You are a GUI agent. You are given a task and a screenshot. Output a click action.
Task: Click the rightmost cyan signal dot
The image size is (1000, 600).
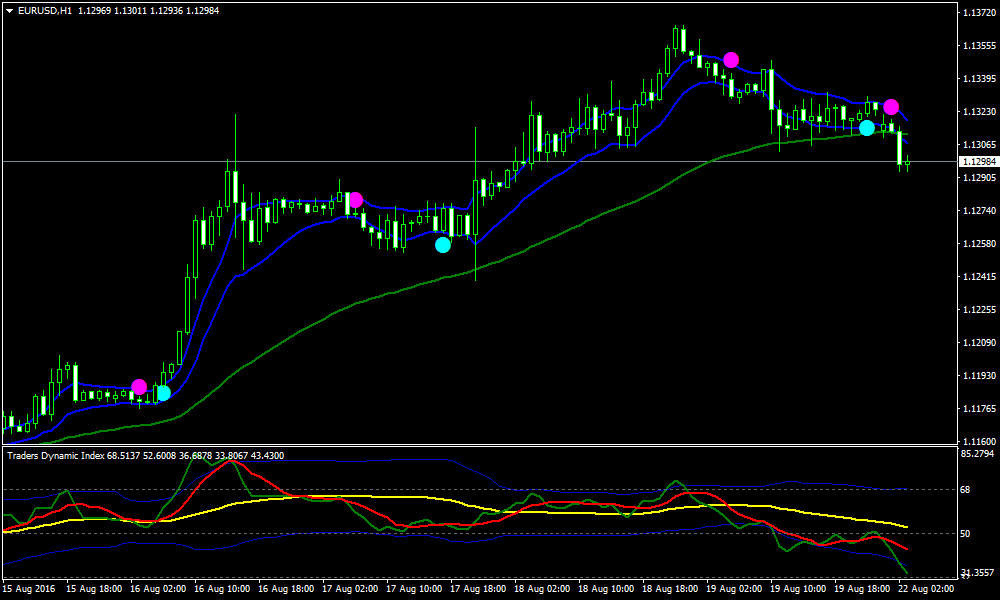point(866,128)
